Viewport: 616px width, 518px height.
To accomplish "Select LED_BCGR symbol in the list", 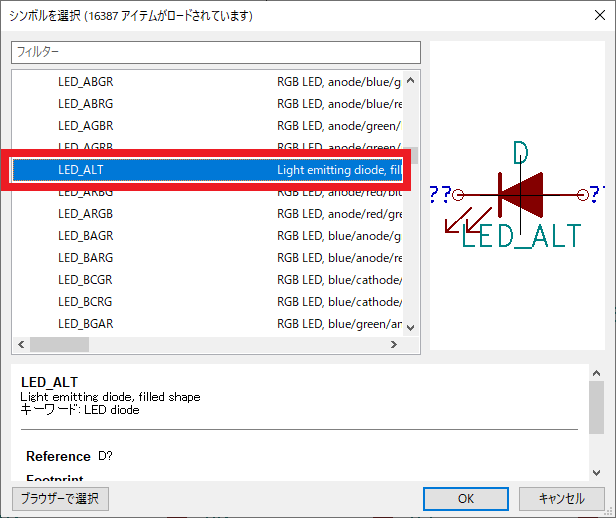I will (x=85, y=280).
